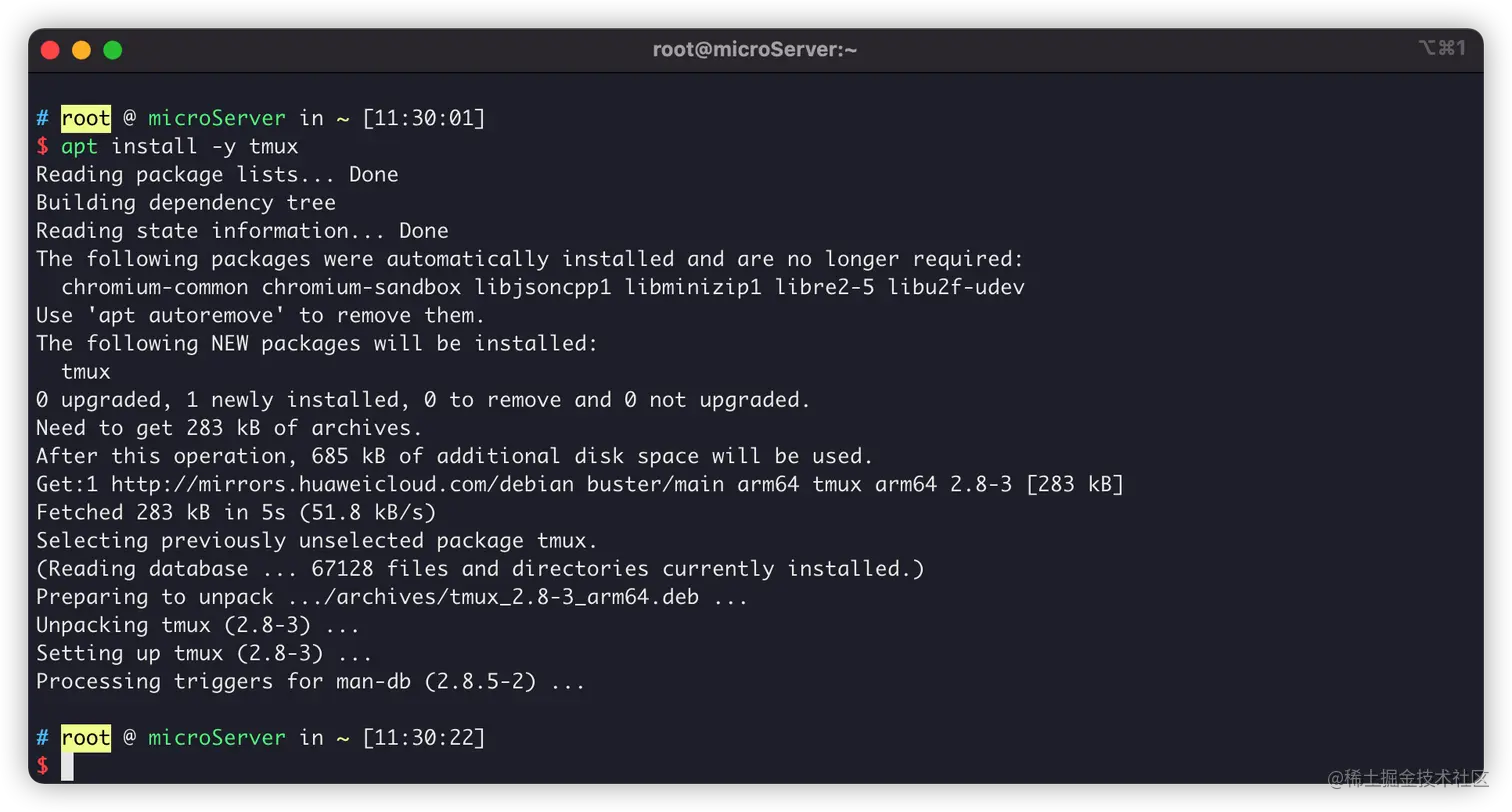Click the blue # prompt symbol
Image resolution: width=1512 pixels, height=812 pixels.
point(41,117)
